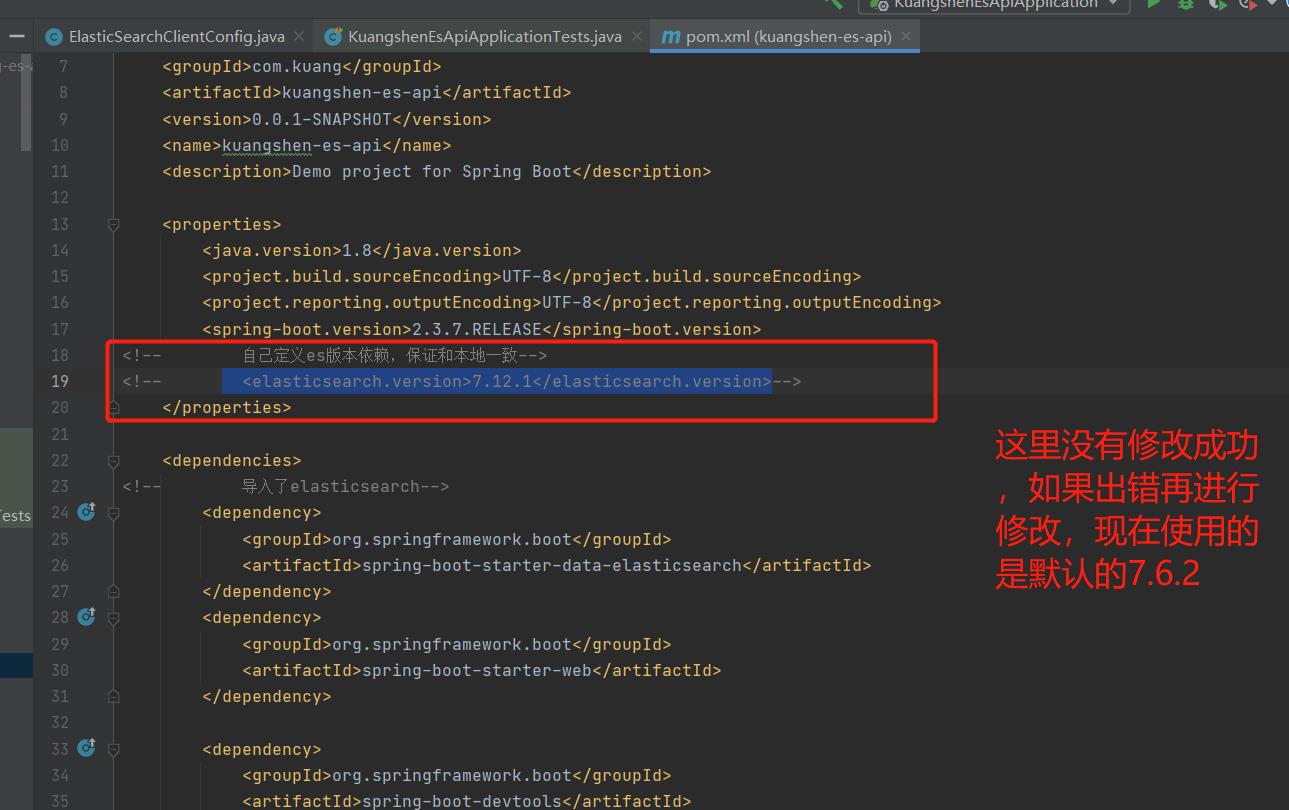Click the Demo project for Spring Boot description
This screenshot has width=1289, height=810.
pyautogui.click(x=436, y=171)
